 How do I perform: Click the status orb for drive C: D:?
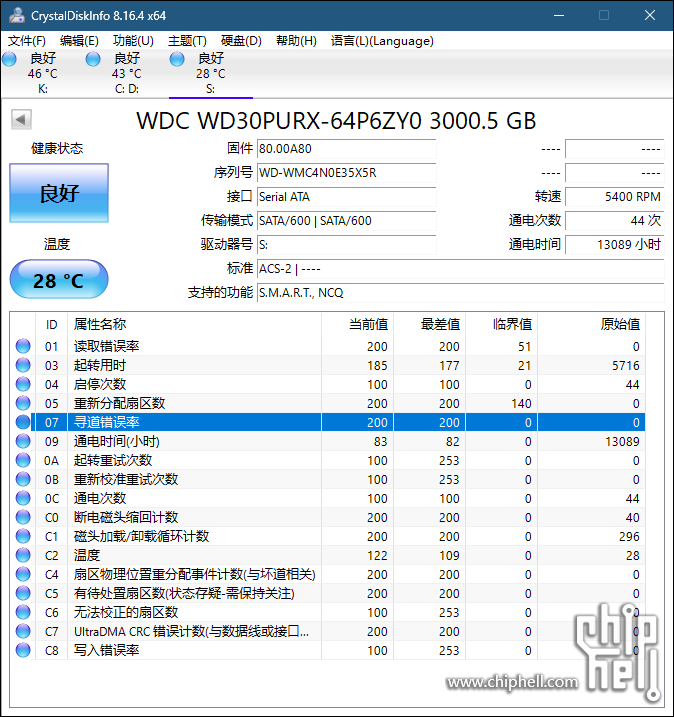(x=93, y=59)
